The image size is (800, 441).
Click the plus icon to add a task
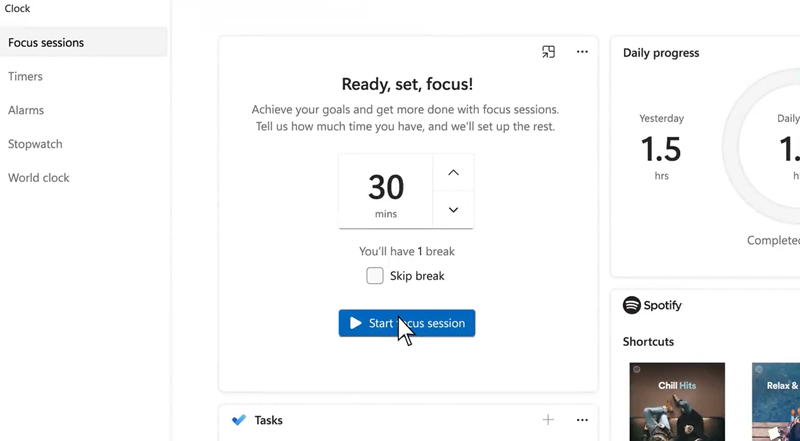(x=548, y=420)
